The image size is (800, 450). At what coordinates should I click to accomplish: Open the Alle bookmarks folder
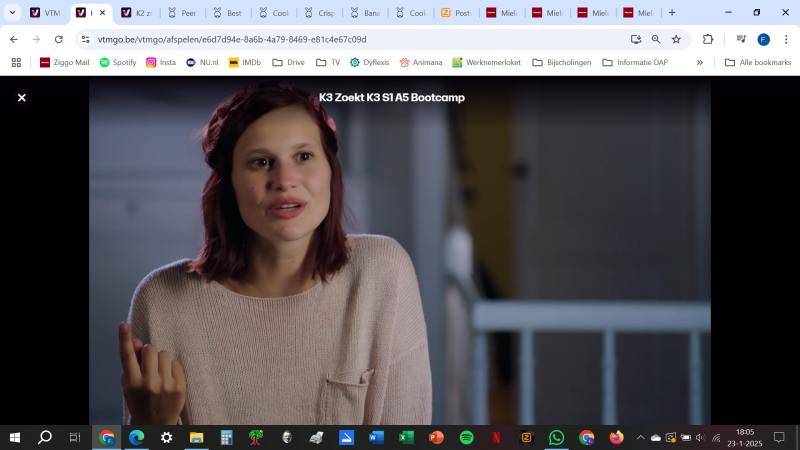coord(758,62)
